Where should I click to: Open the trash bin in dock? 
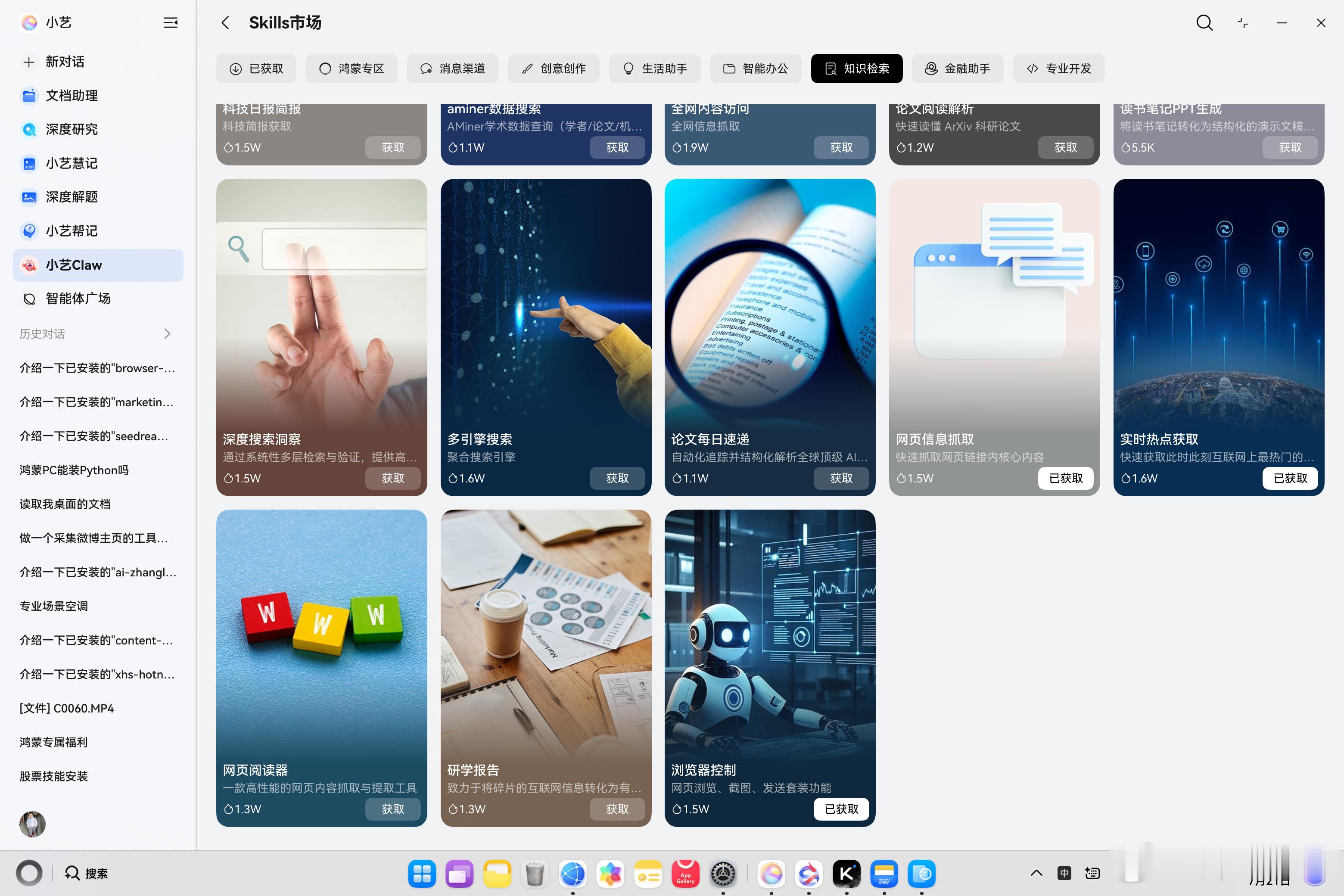click(x=534, y=873)
